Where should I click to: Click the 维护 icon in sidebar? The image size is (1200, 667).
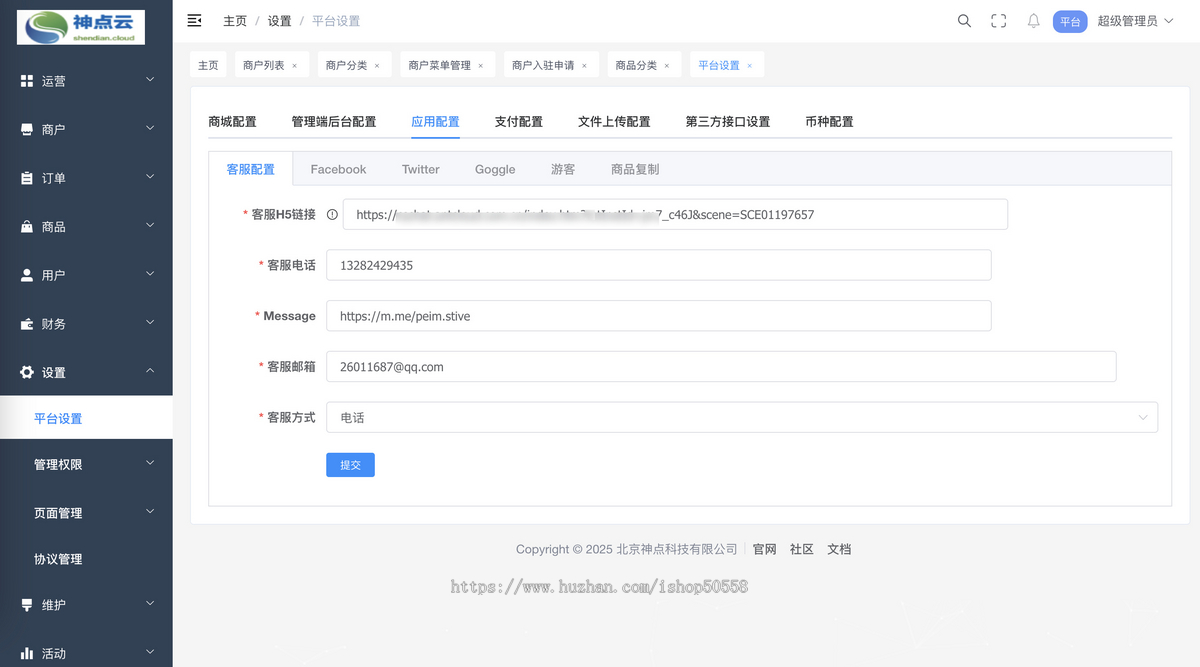27,605
